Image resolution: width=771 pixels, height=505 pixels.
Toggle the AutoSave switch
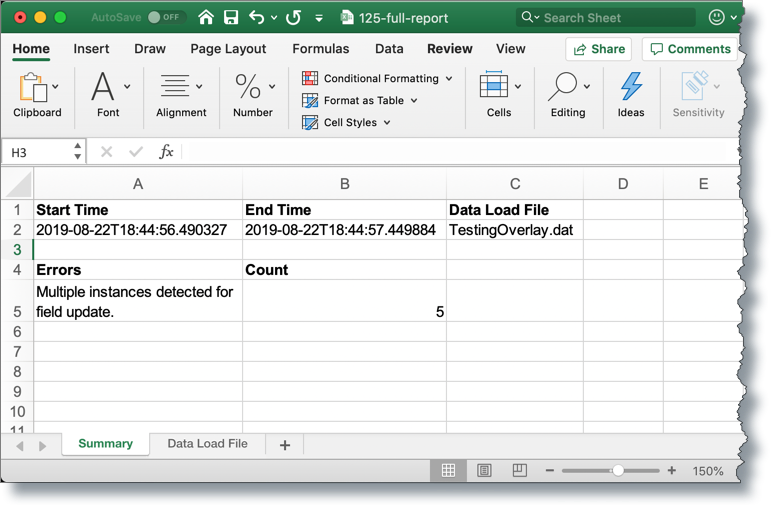point(166,18)
